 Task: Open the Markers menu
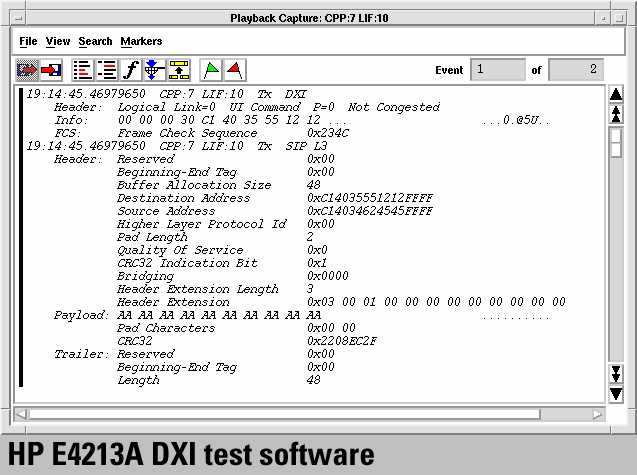click(x=141, y=41)
